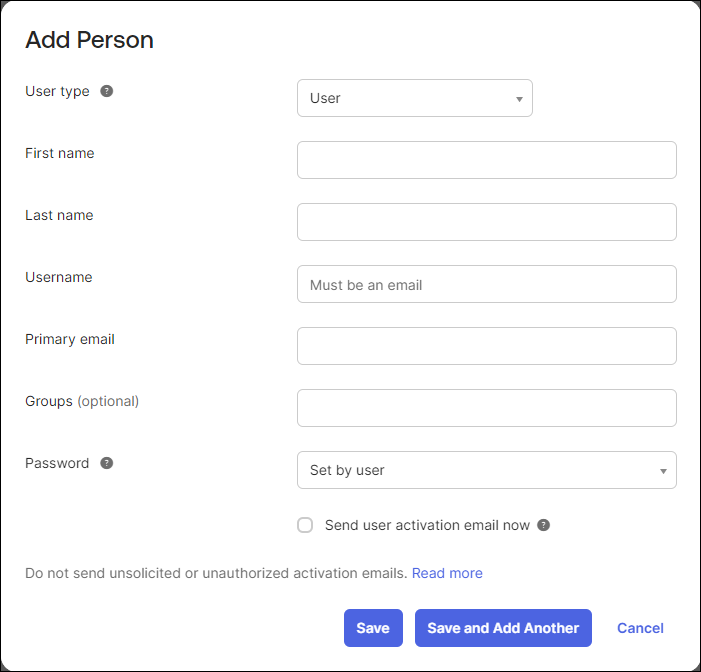Open help tooltip for activation email option
The height and width of the screenshot is (672, 701).
point(543,525)
